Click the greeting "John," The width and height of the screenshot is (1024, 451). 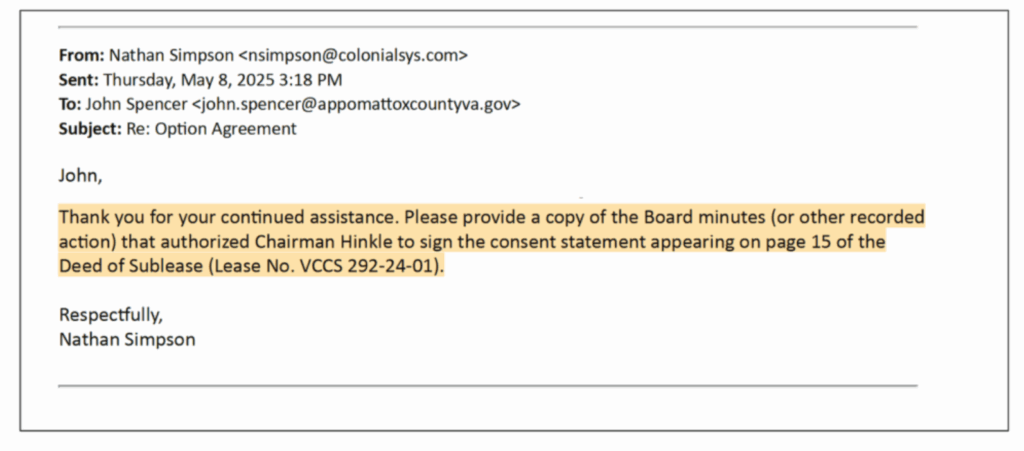(x=80, y=177)
